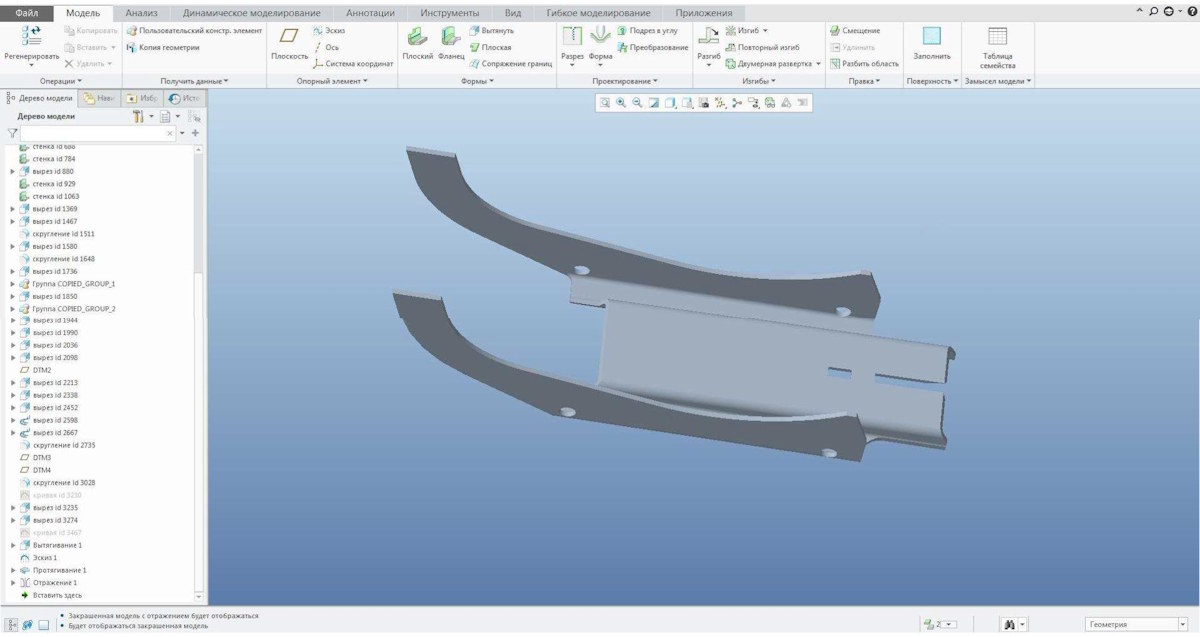
Task: Open the Гибкое моделирование ribbon tab
Action: click(598, 13)
